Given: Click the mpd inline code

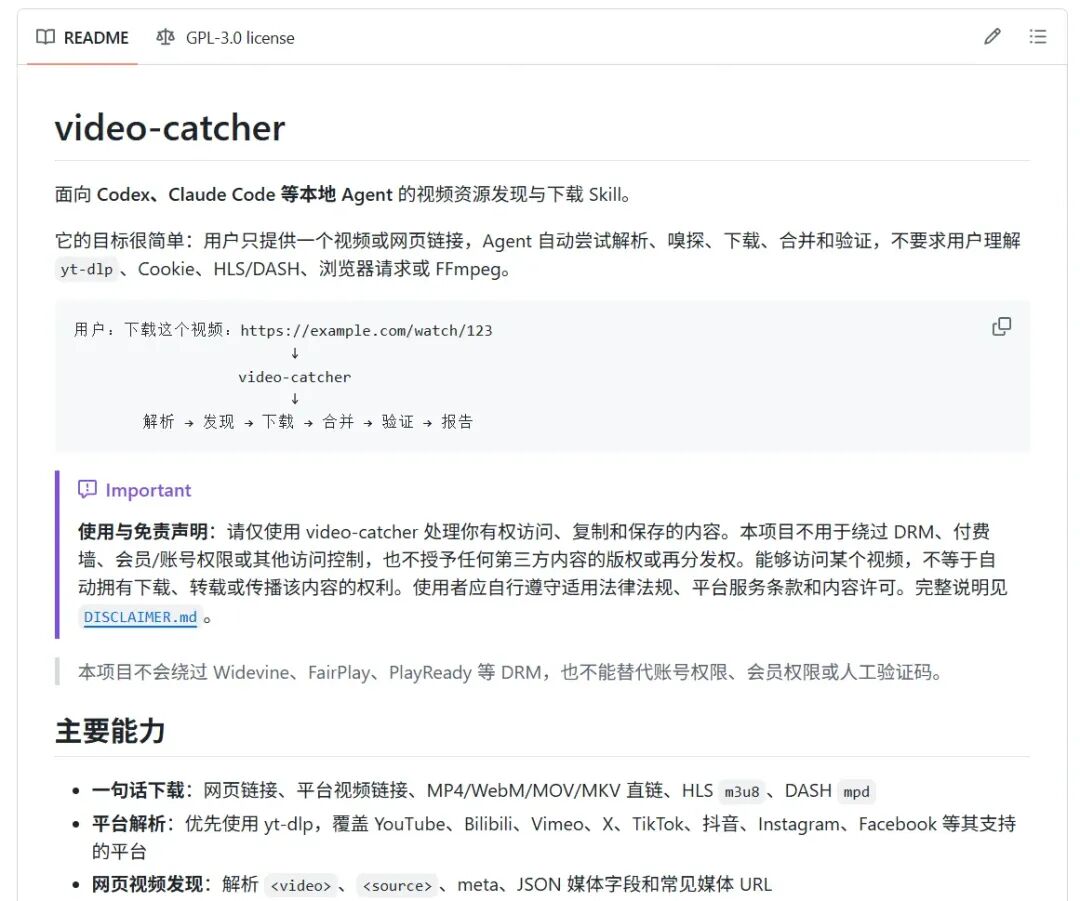Looking at the screenshot, I should point(856,791).
